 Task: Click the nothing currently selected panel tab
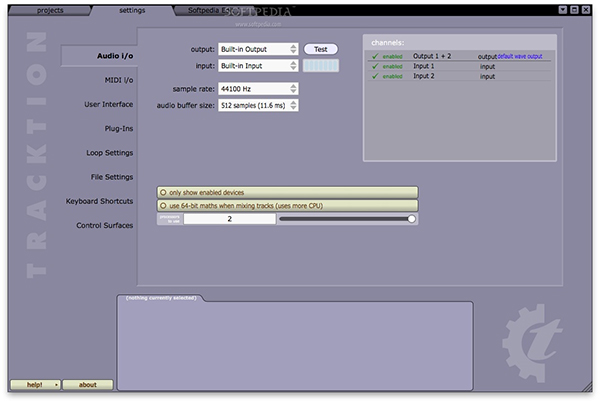coord(161,298)
